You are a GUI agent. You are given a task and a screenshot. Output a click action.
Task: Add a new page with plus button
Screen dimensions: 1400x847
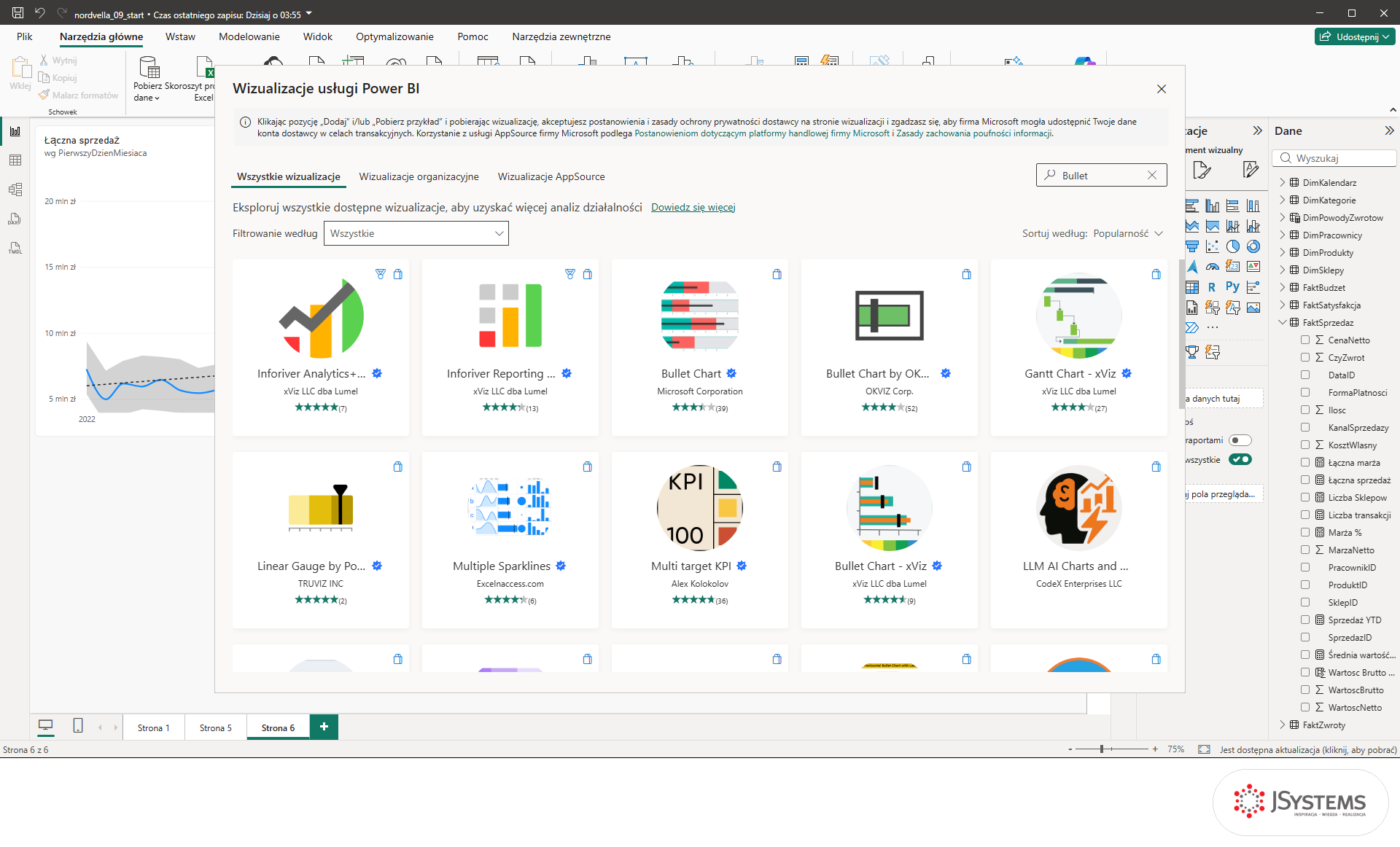(324, 727)
